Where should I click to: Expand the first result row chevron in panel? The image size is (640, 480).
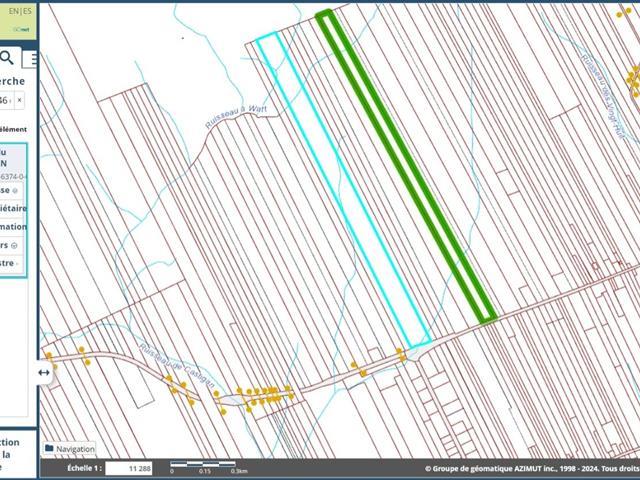[x=14, y=190]
